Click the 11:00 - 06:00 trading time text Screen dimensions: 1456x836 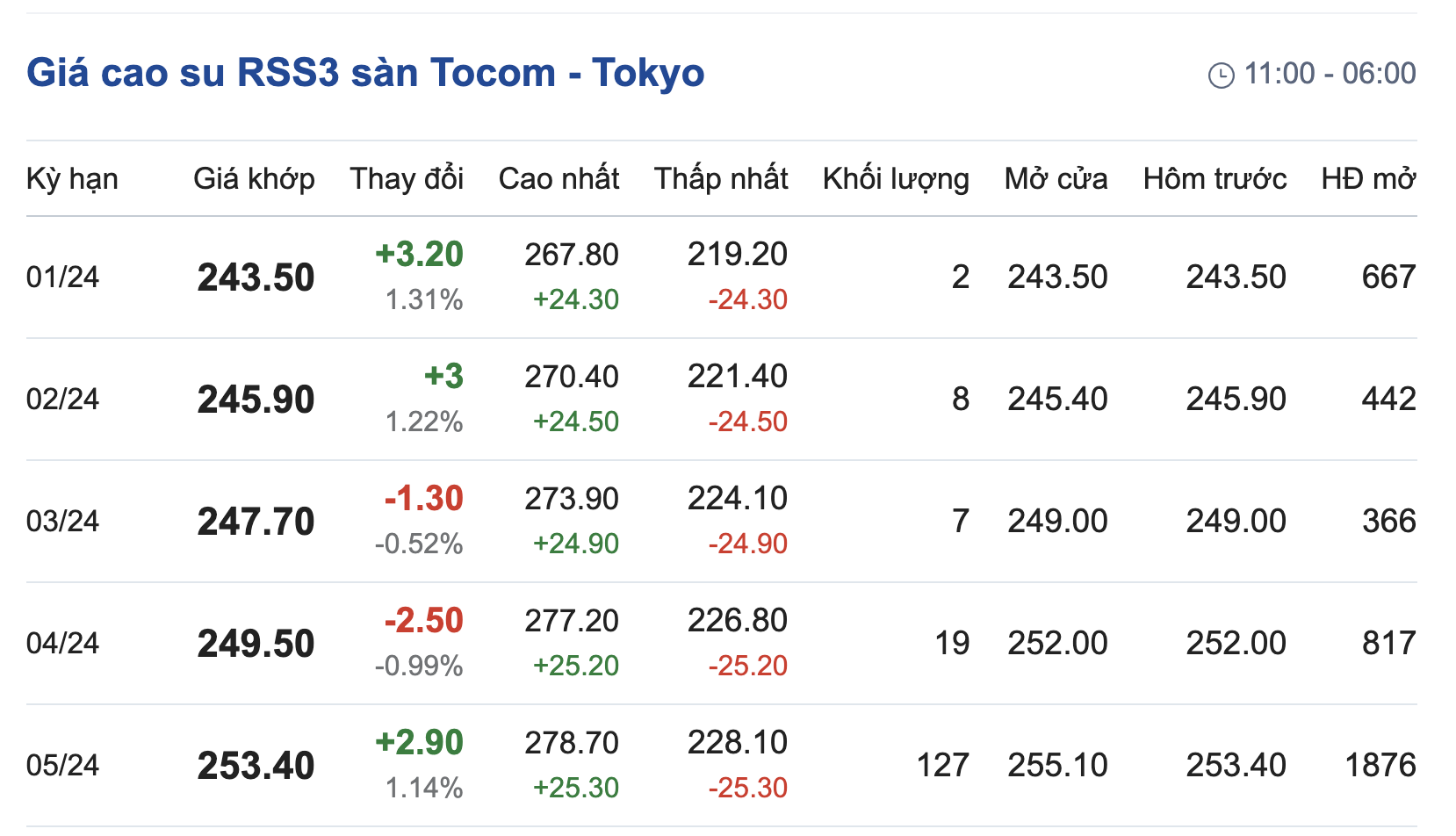coord(1330,74)
